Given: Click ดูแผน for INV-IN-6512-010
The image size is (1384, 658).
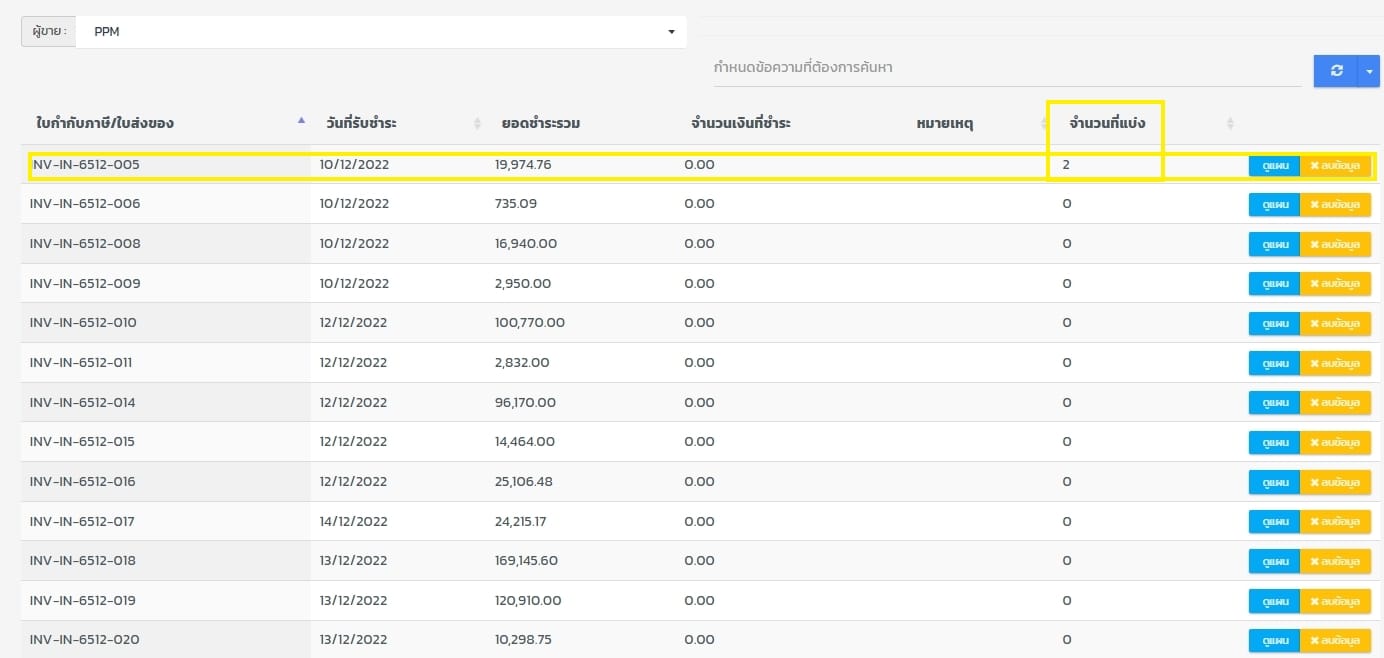Looking at the screenshot, I should [1274, 323].
